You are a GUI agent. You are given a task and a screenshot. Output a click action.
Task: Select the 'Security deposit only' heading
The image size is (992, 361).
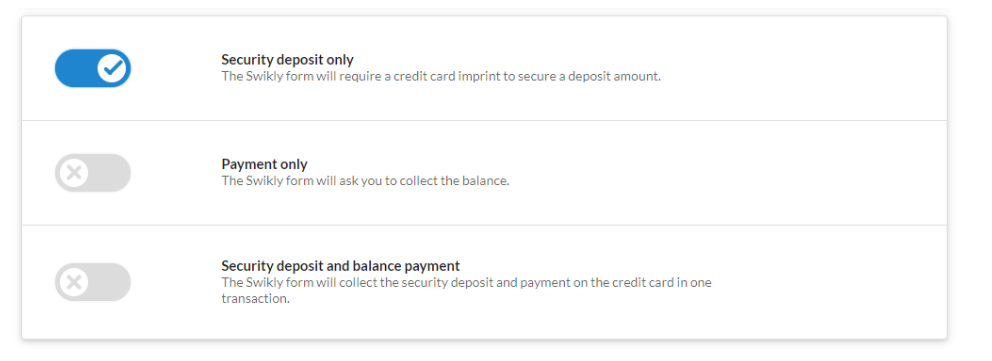(x=287, y=59)
